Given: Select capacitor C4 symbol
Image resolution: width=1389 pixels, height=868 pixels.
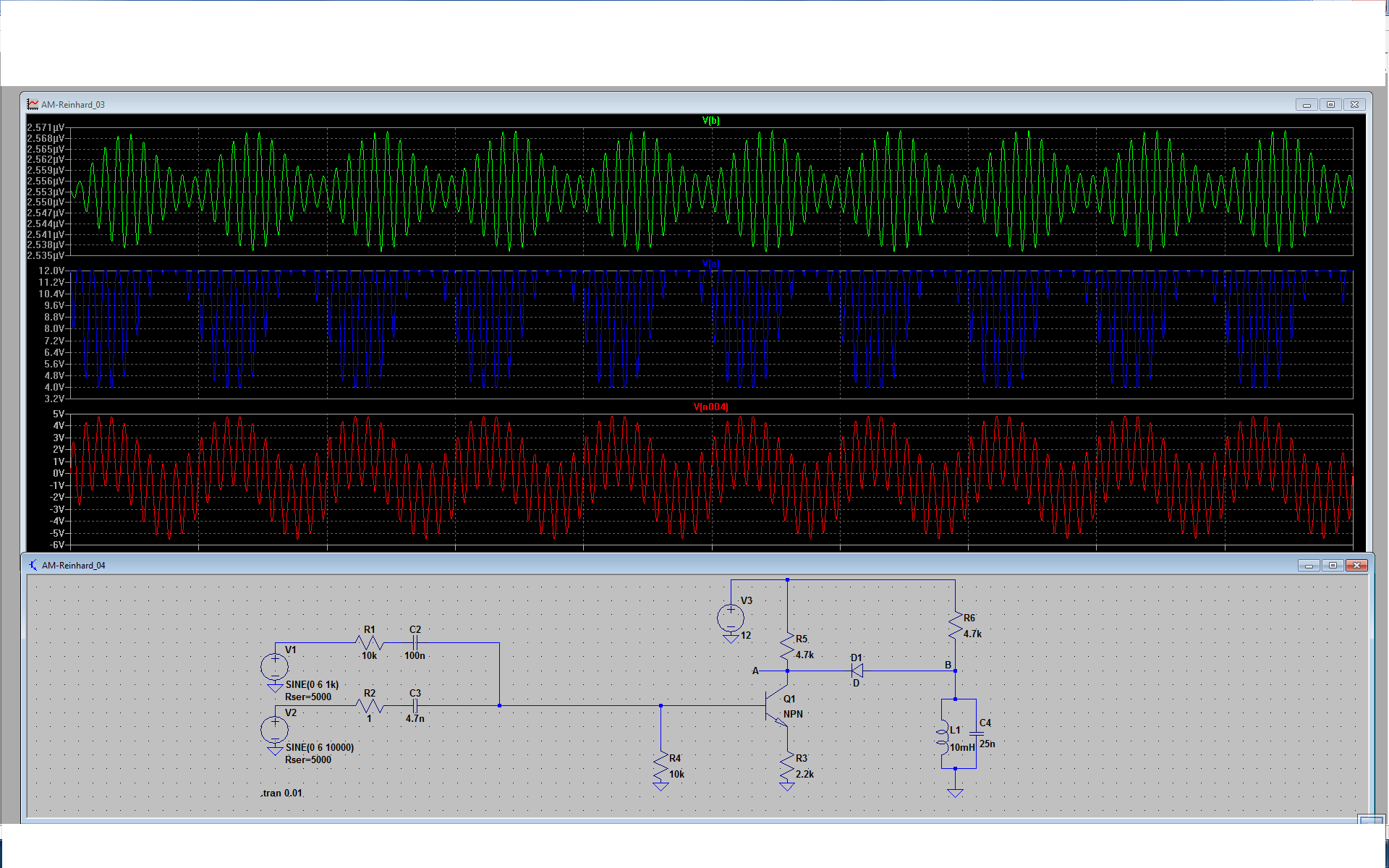Looking at the screenshot, I should [976, 733].
